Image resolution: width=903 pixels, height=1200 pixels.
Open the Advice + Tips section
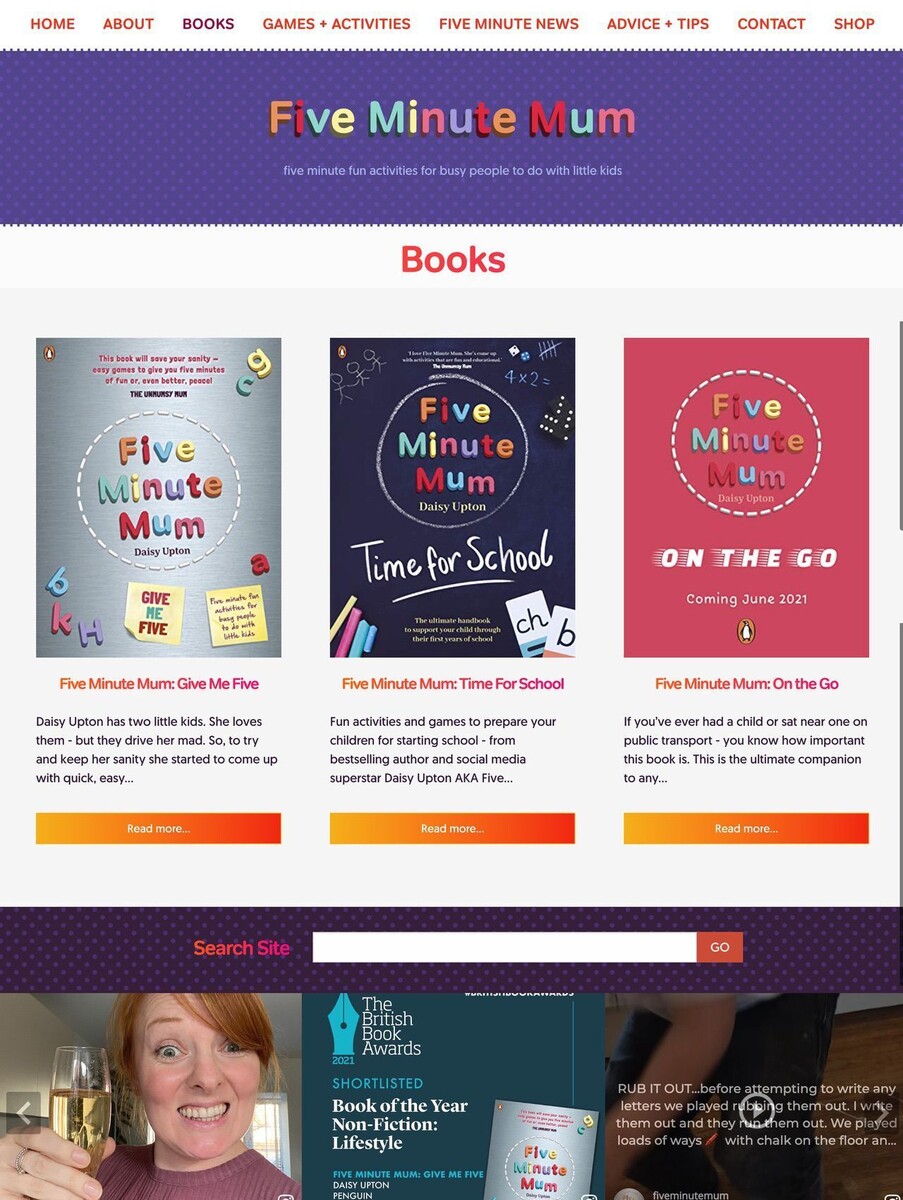pos(657,24)
